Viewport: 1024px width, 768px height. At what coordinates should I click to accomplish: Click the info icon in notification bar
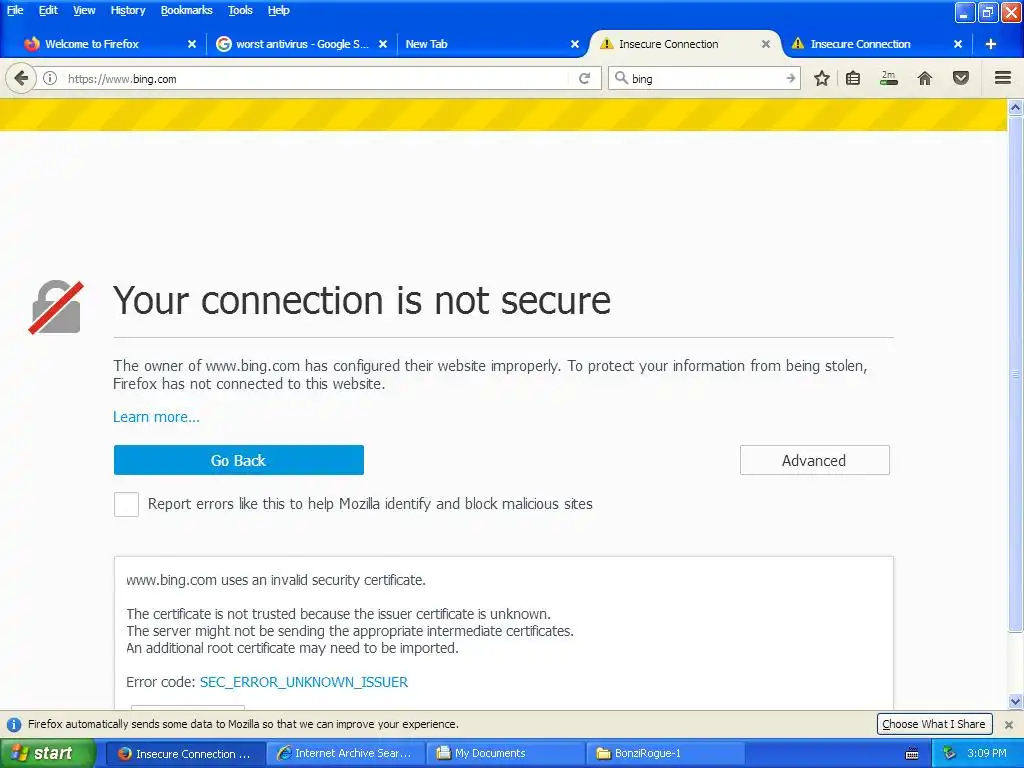coord(14,724)
